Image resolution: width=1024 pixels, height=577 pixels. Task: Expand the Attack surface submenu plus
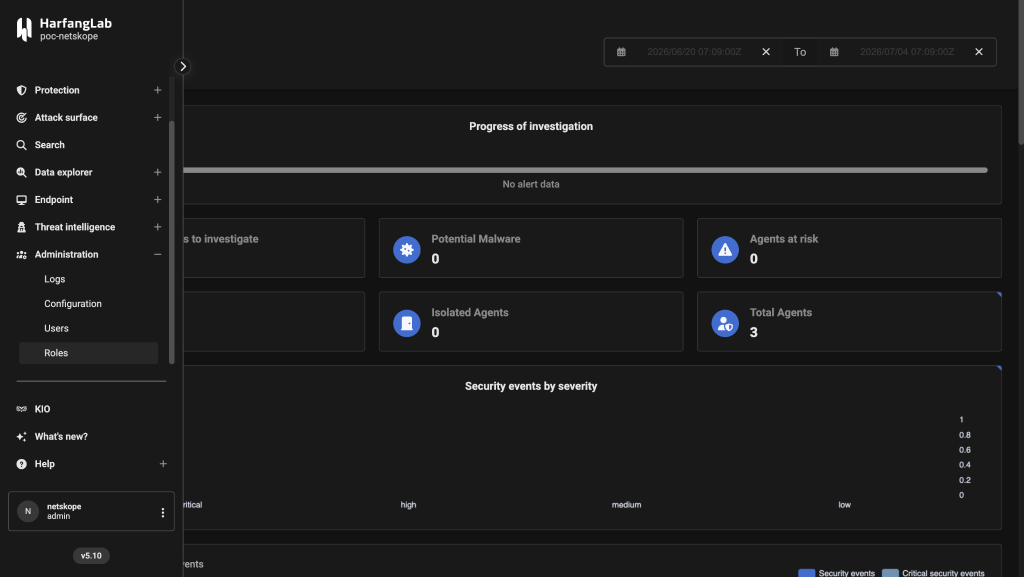157,117
